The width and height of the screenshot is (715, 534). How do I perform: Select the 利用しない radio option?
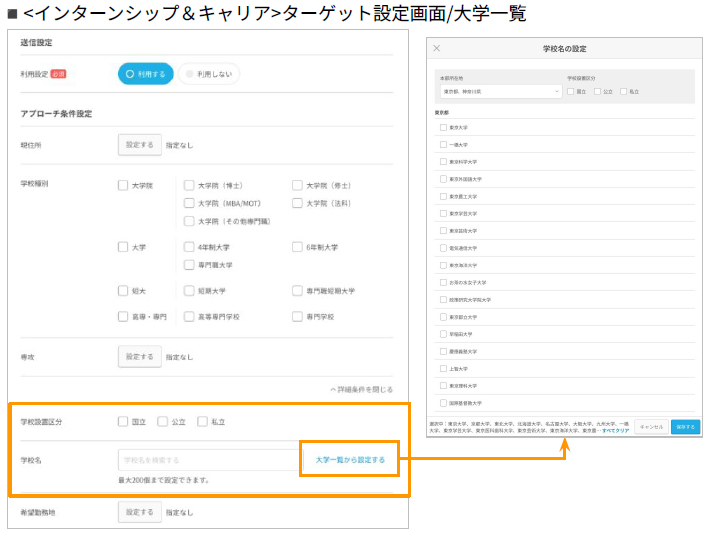[209, 74]
